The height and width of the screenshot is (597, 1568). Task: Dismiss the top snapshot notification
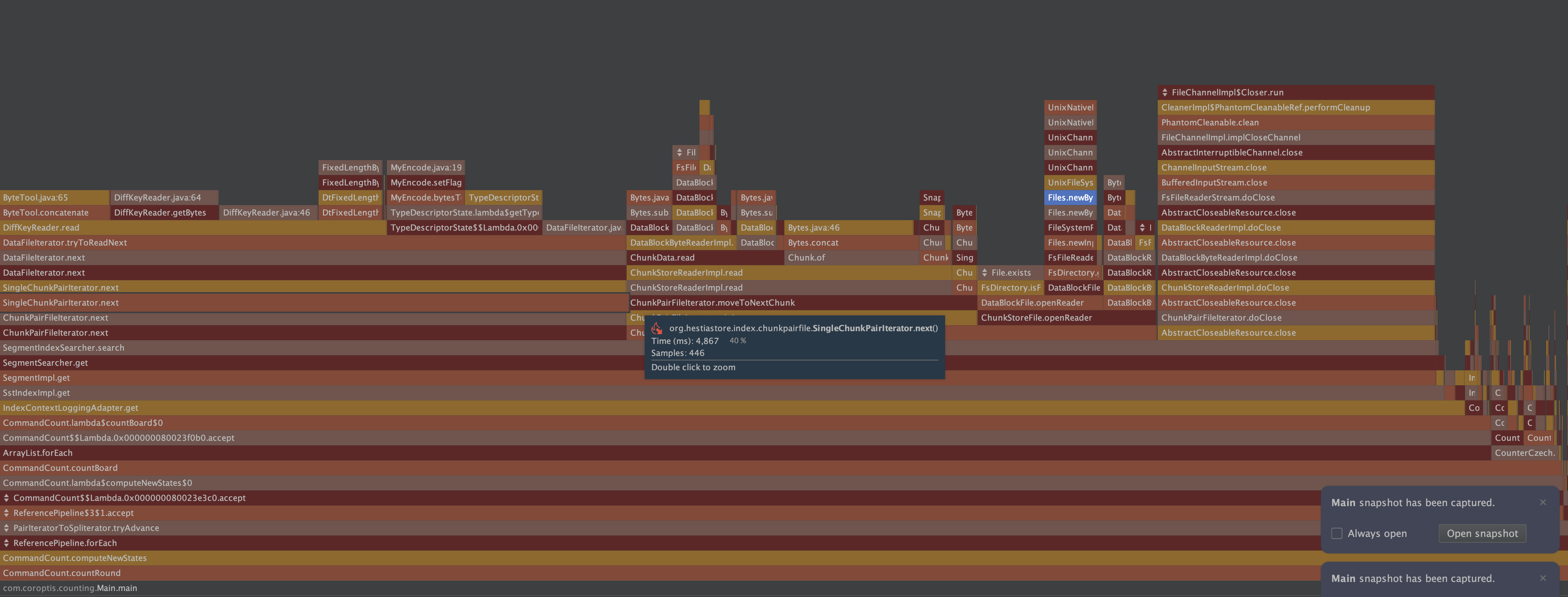(x=1543, y=502)
